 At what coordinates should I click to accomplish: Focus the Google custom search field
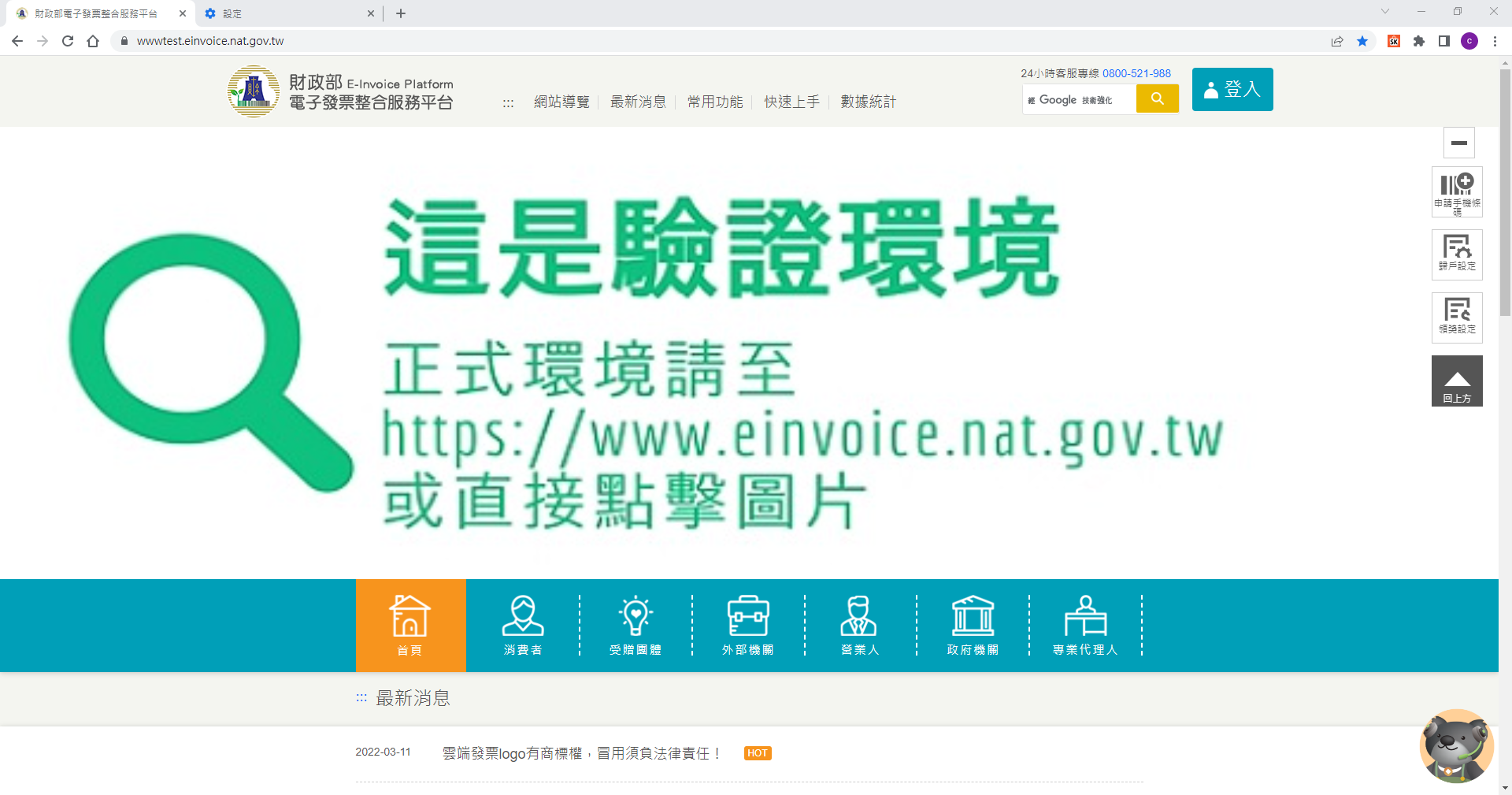[x=1080, y=99]
